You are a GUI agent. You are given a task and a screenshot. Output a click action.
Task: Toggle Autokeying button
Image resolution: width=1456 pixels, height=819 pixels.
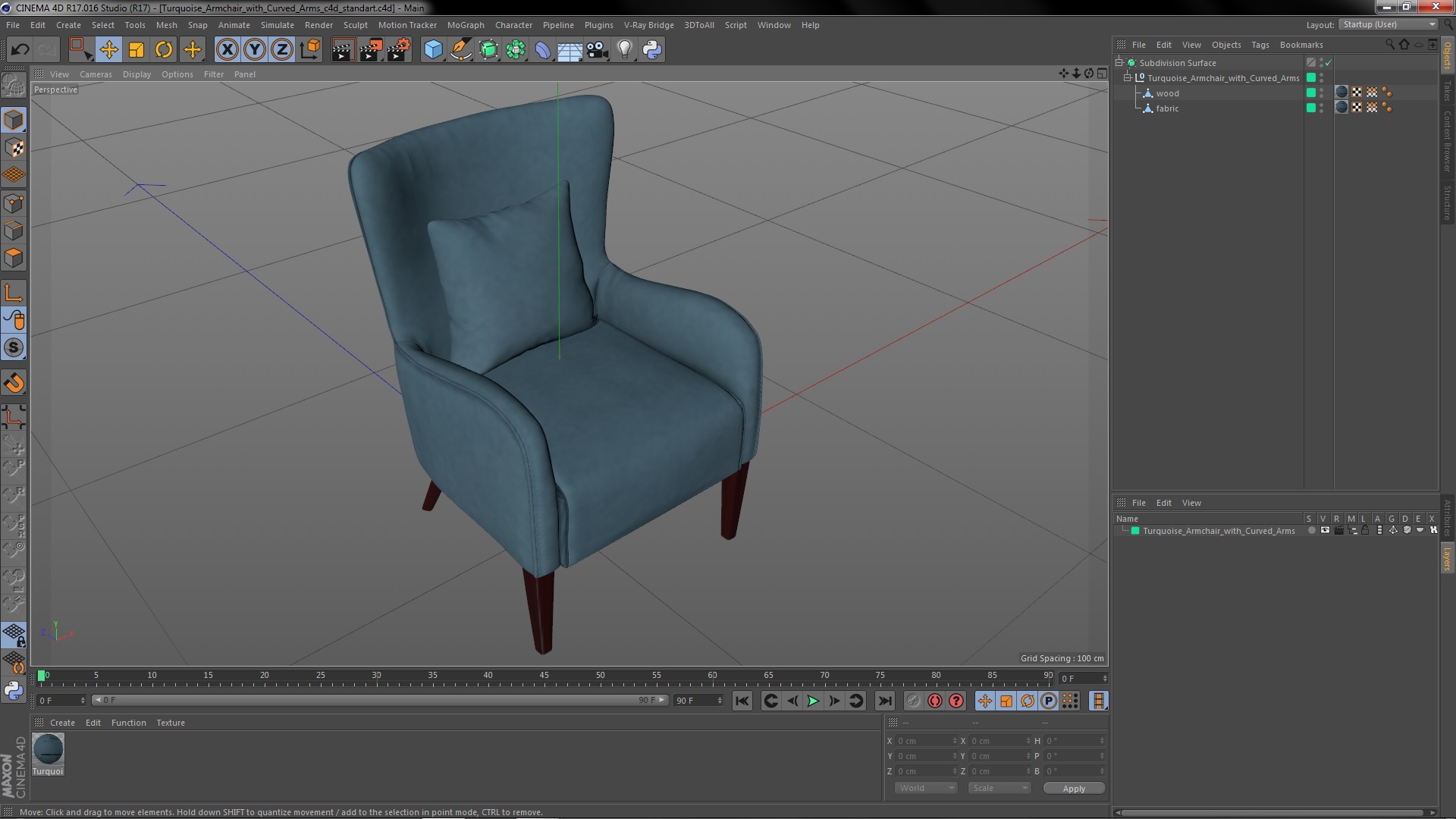point(934,701)
